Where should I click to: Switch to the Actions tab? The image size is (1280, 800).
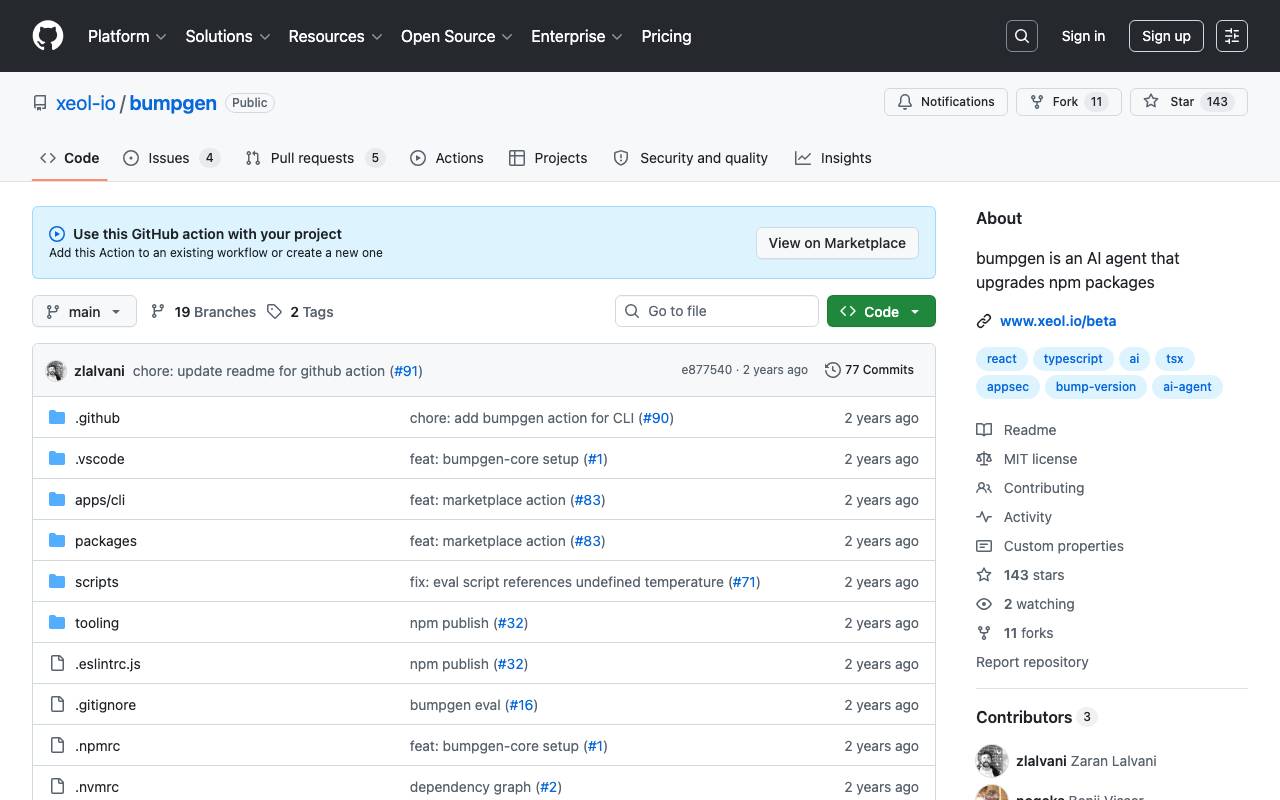[447, 158]
